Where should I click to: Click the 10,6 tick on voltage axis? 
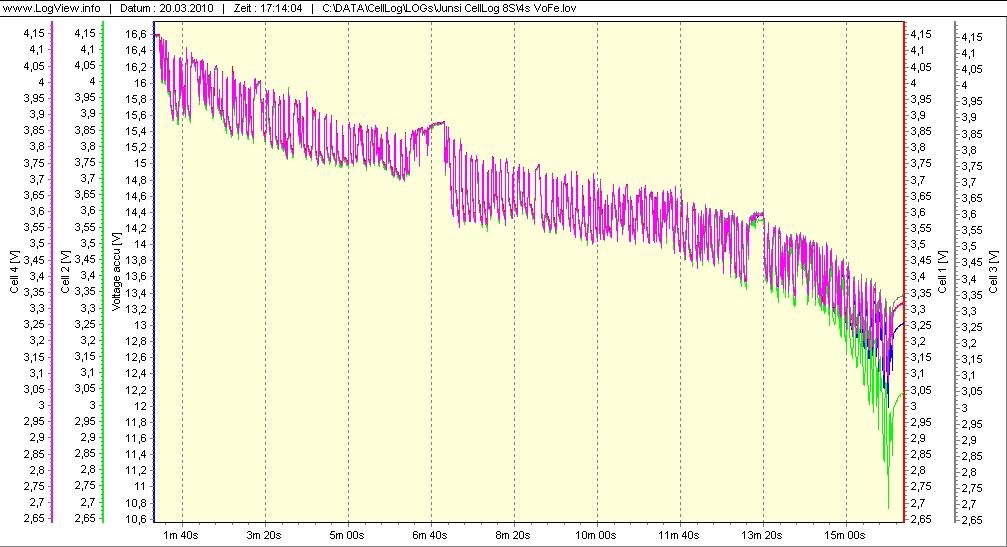(x=136, y=519)
